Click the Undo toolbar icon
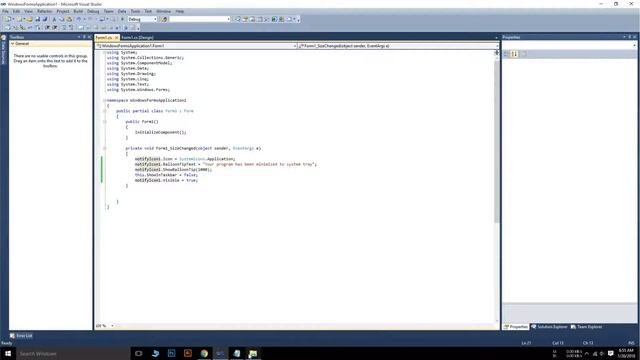 (x=79, y=19)
